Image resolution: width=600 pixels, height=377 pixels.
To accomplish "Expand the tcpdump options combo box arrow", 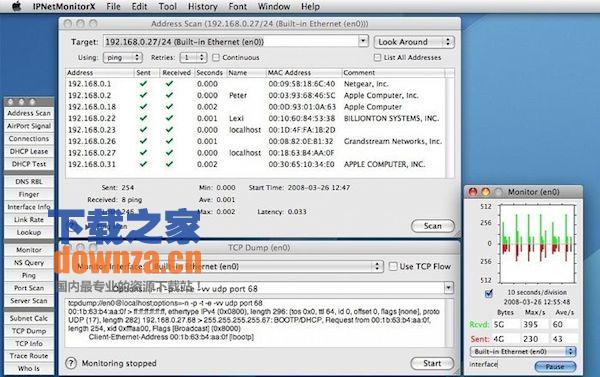I will pos(448,287).
